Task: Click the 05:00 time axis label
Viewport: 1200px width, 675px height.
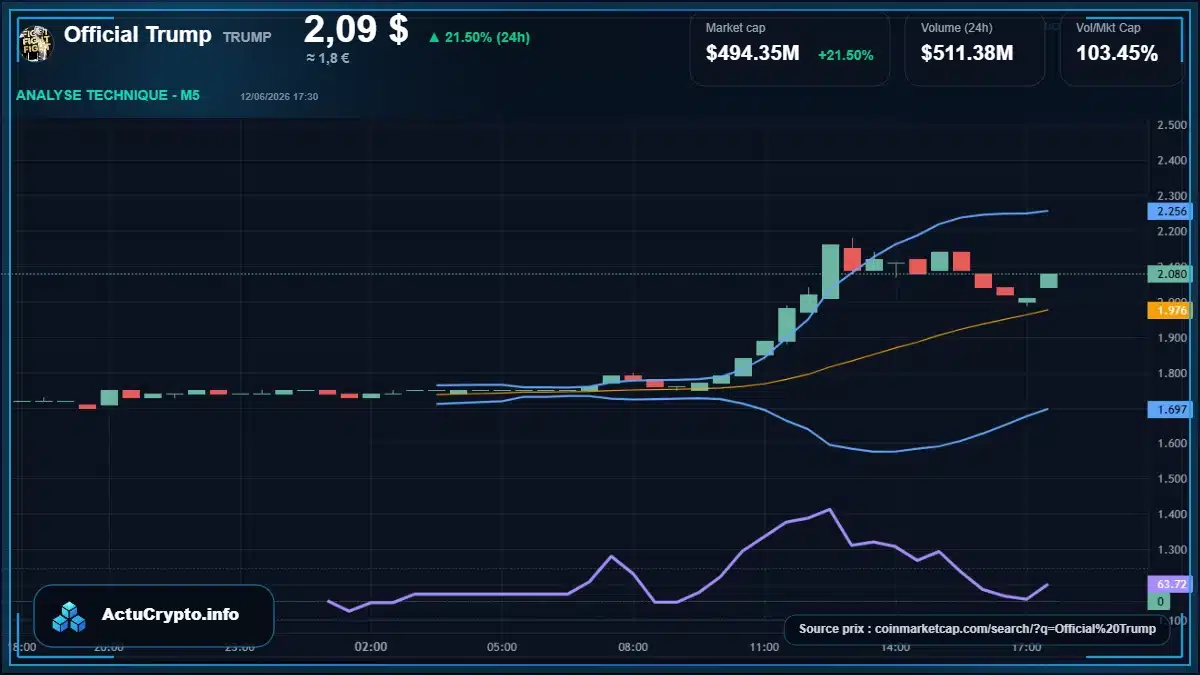Action: coord(502,647)
